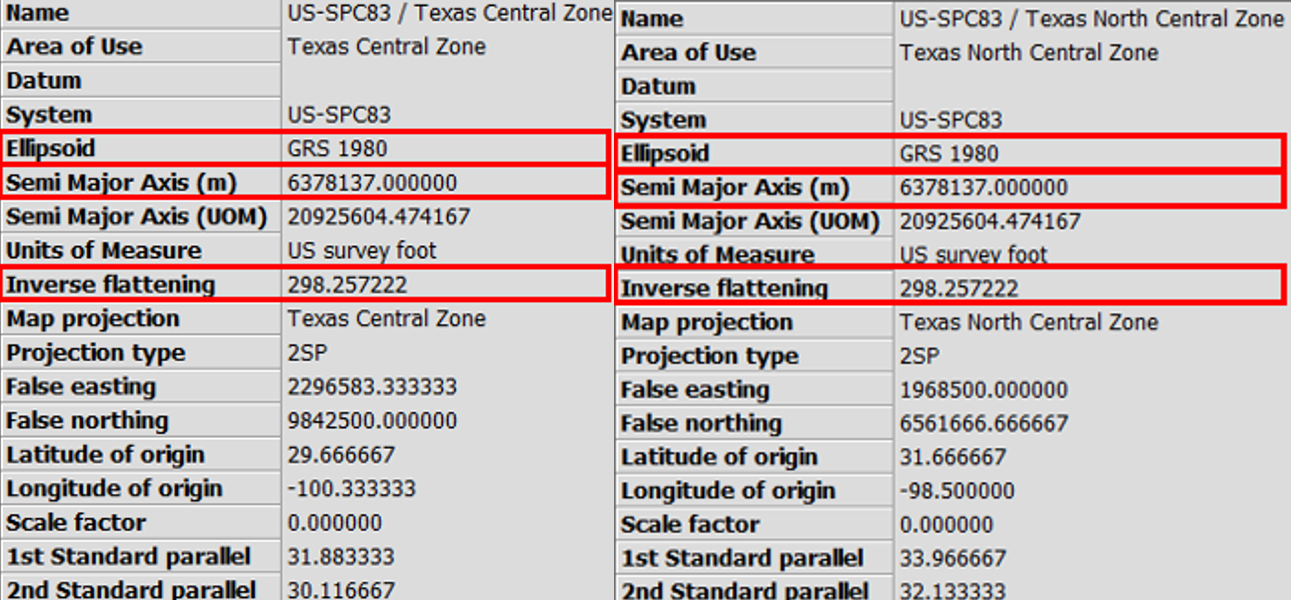Select the Longitude of origin value -98.500000
Screen dimensions: 1291x600
957,492
